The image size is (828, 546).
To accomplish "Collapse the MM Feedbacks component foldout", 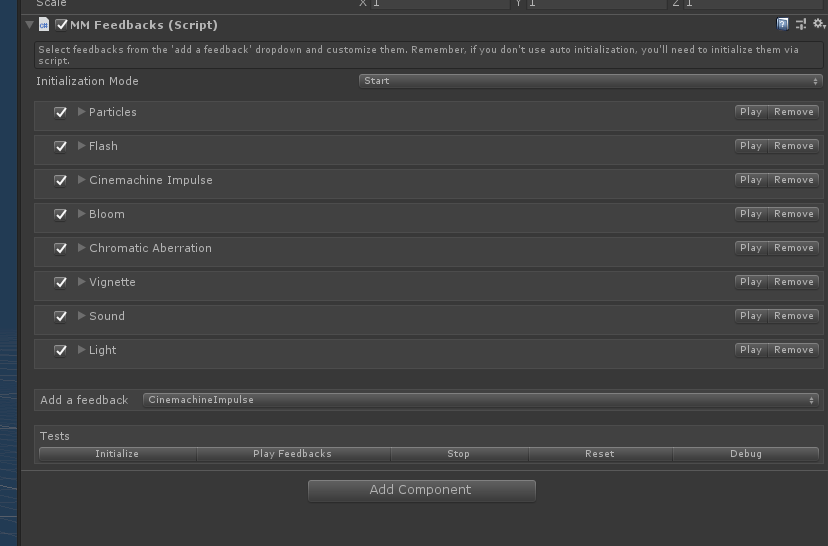I will click(x=30, y=25).
